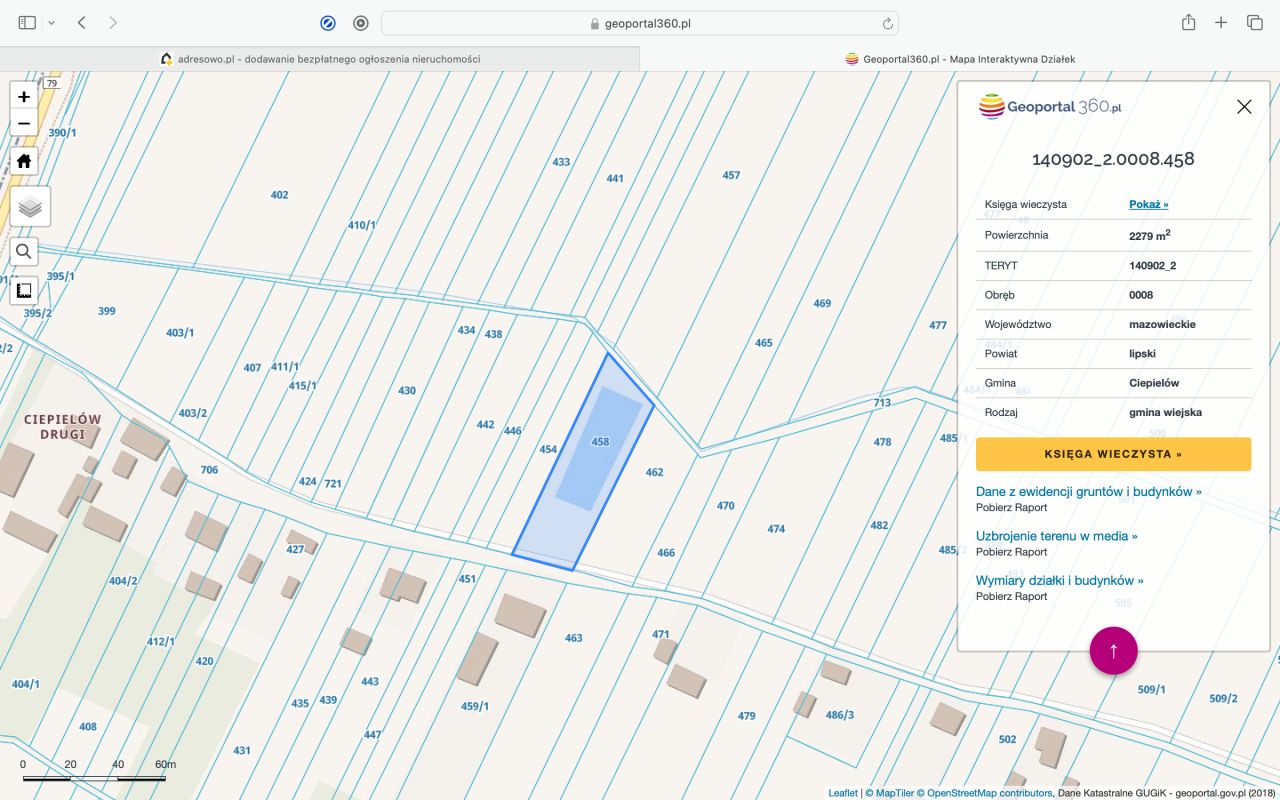Open the Safari share menu
Image resolution: width=1280 pixels, height=800 pixels.
(1188, 23)
